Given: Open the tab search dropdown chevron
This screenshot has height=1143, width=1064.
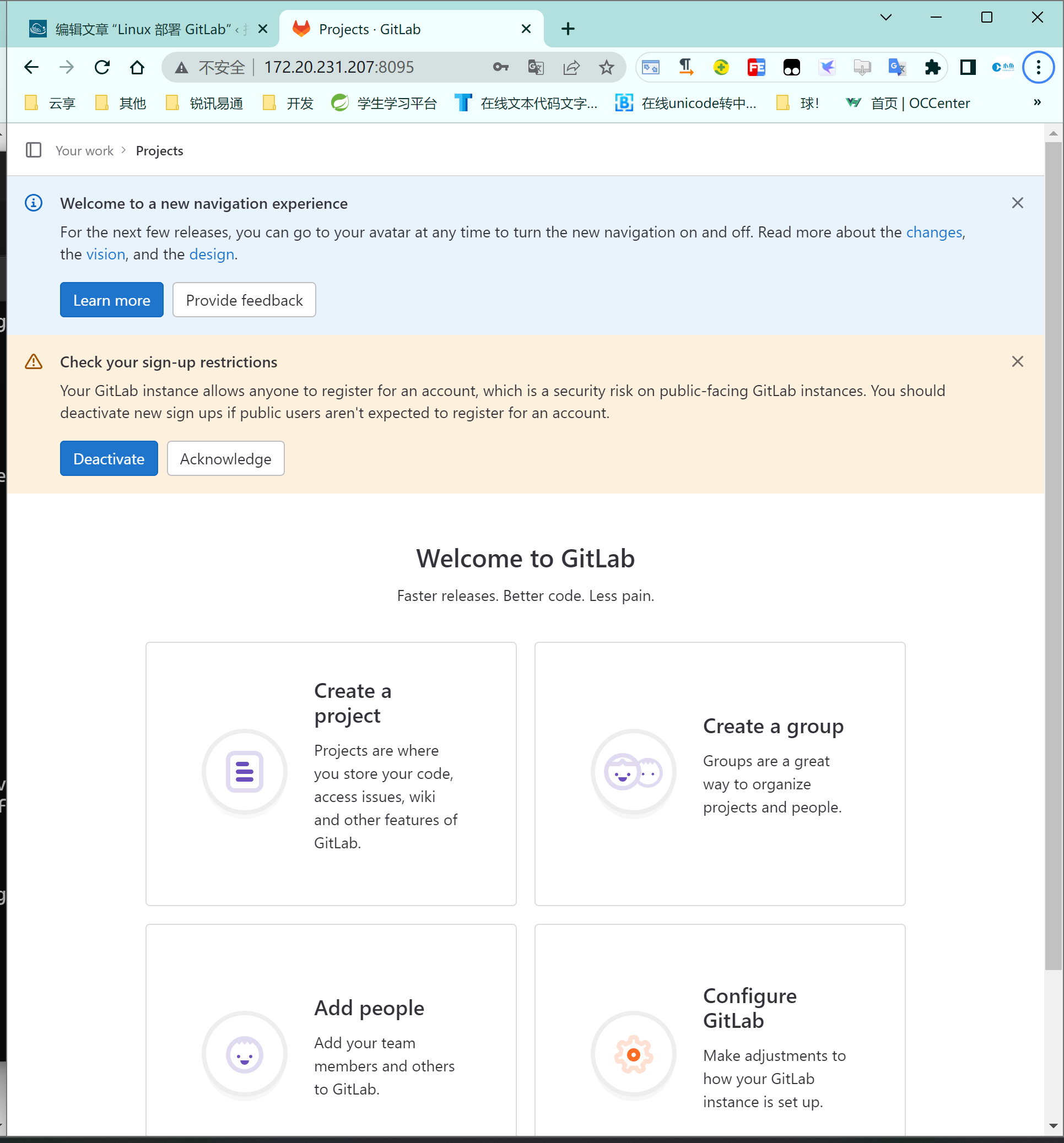Looking at the screenshot, I should click(x=885, y=17).
